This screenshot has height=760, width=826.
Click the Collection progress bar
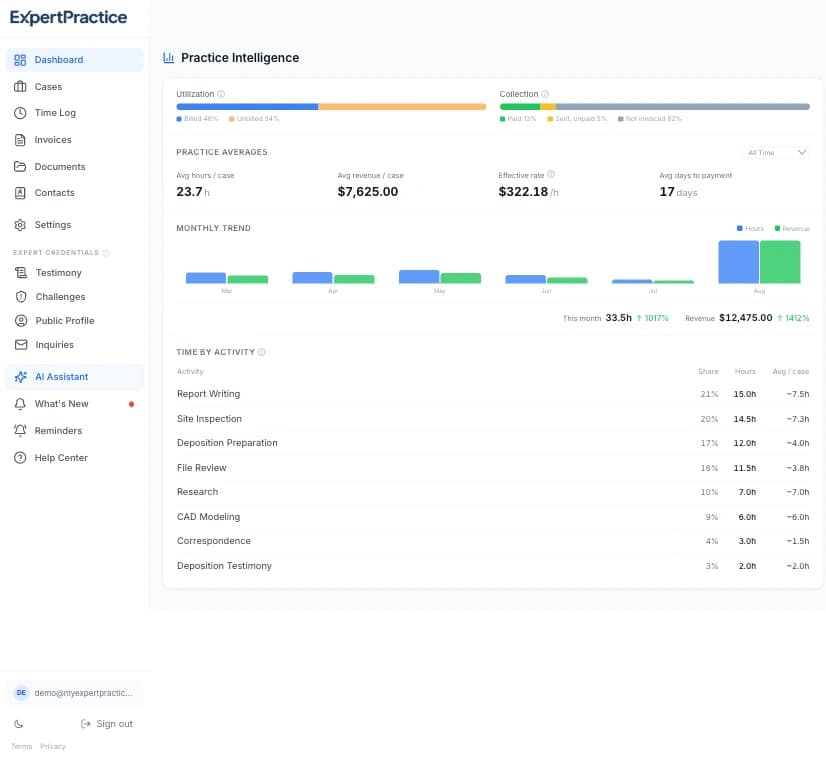[x=654, y=107]
